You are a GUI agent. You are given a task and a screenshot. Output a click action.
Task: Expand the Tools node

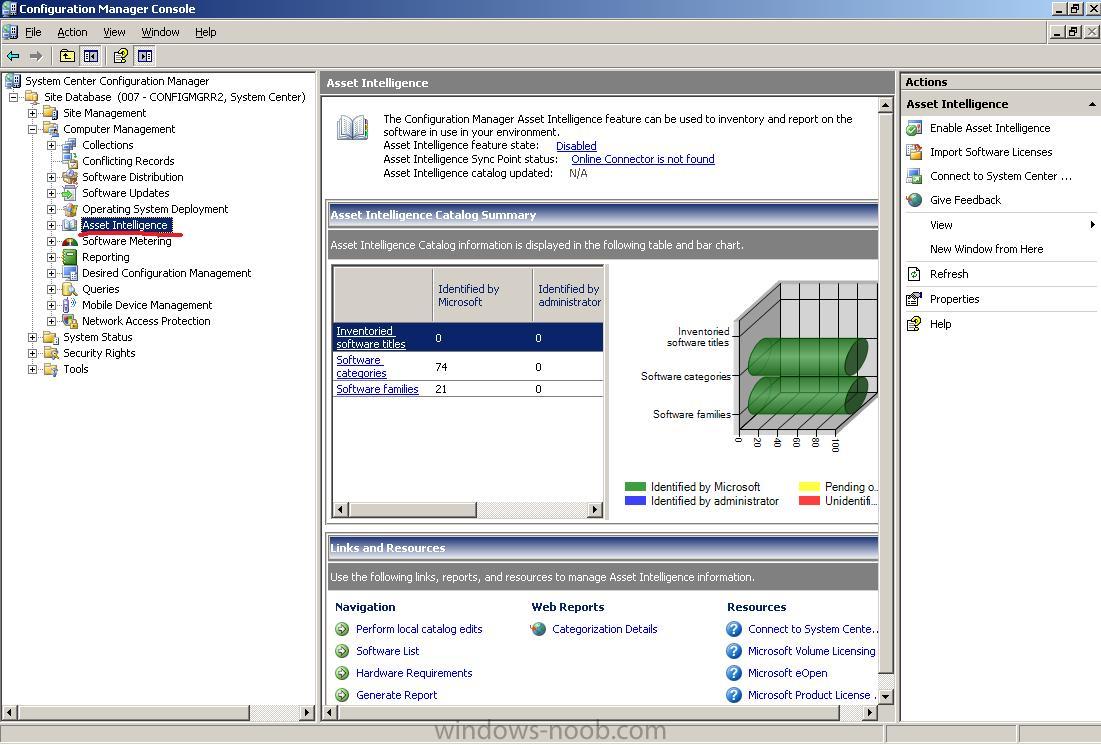pos(32,369)
